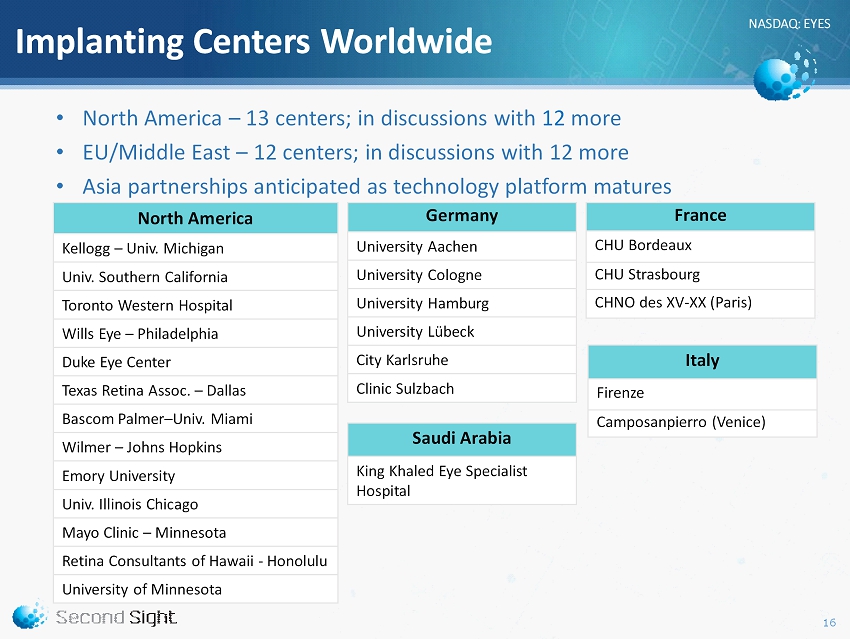Click the 'France' table header

(x=700, y=216)
